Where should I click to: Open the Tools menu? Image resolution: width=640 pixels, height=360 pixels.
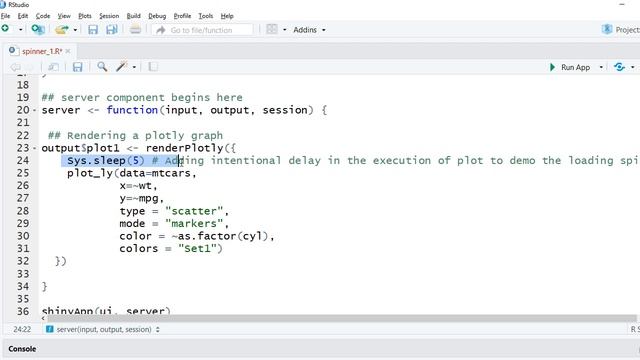(206, 16)
